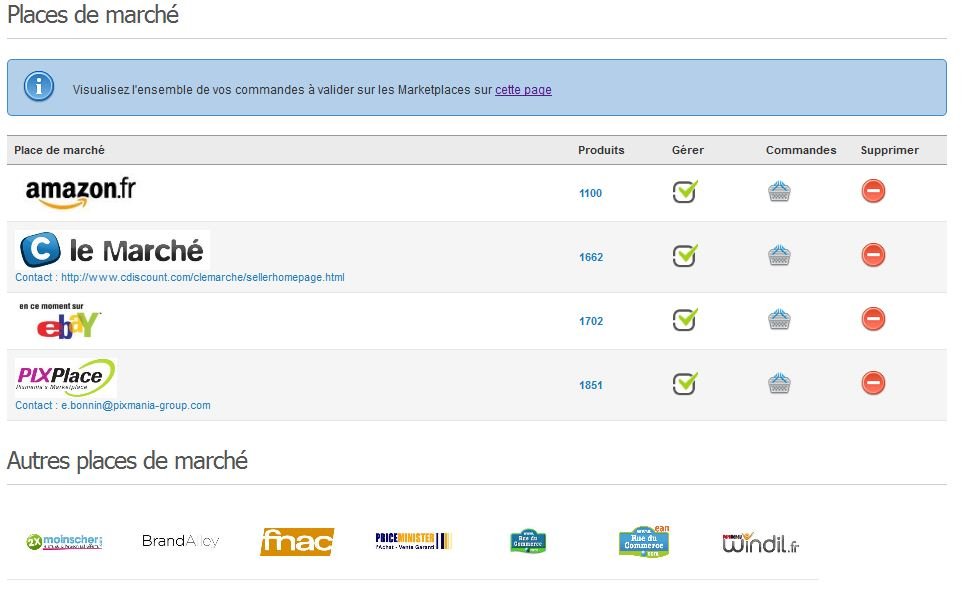
Task: Click the blue information icon in banner
Action: click(x=39, y=87)
